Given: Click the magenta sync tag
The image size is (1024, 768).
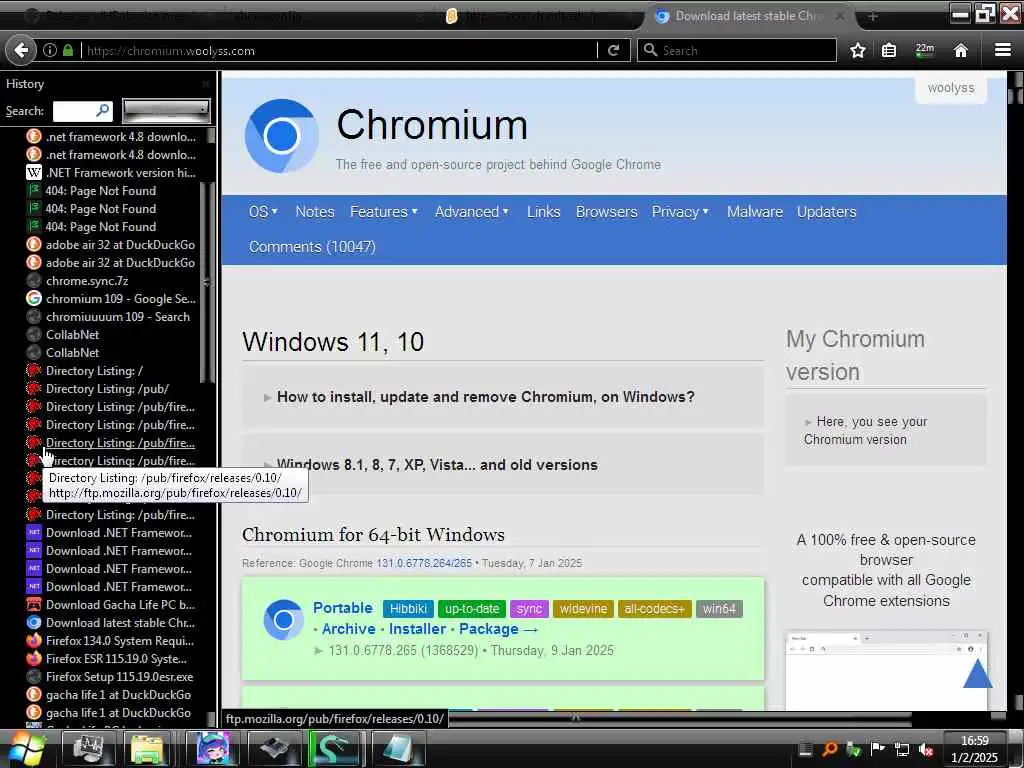Looking at the screenshot, I should click(x=529, y=609).
